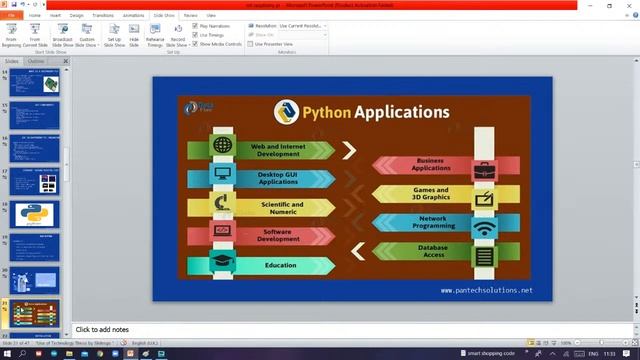
Task: Switch to the Design ribbon tab
Action: (x=76, y=15)
